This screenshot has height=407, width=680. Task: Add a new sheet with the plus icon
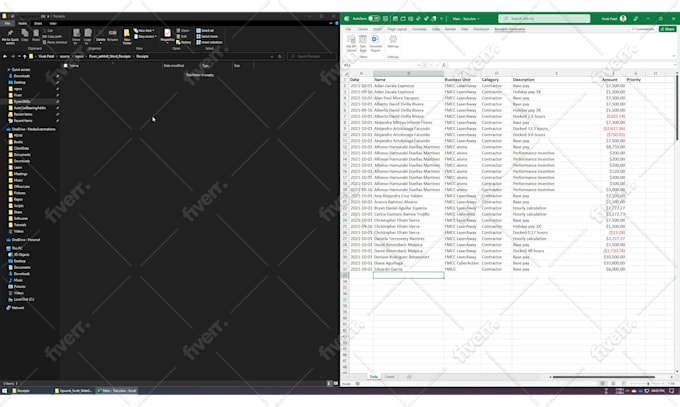(409, 377)
